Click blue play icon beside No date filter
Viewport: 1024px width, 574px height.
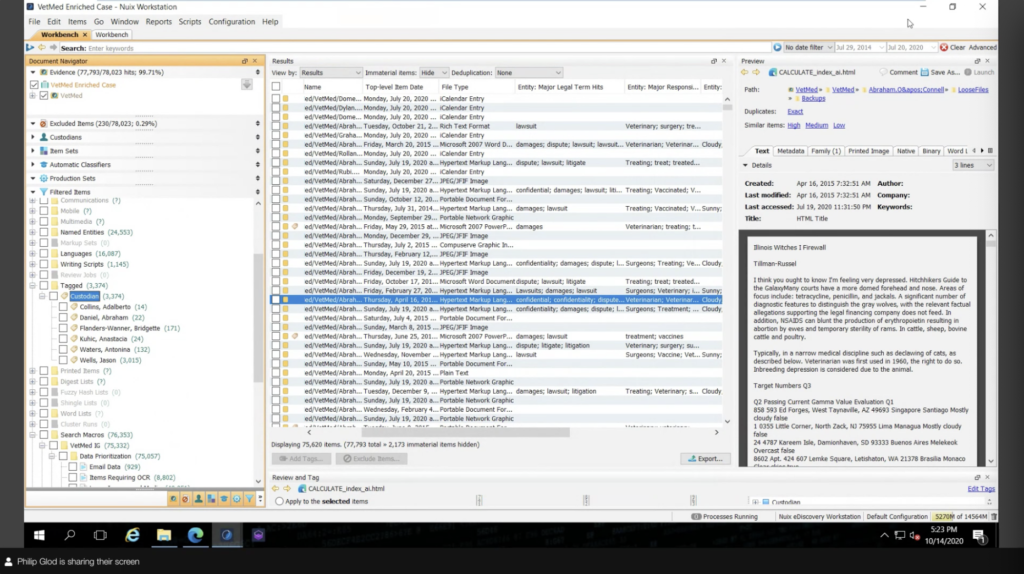pos(777,48)
